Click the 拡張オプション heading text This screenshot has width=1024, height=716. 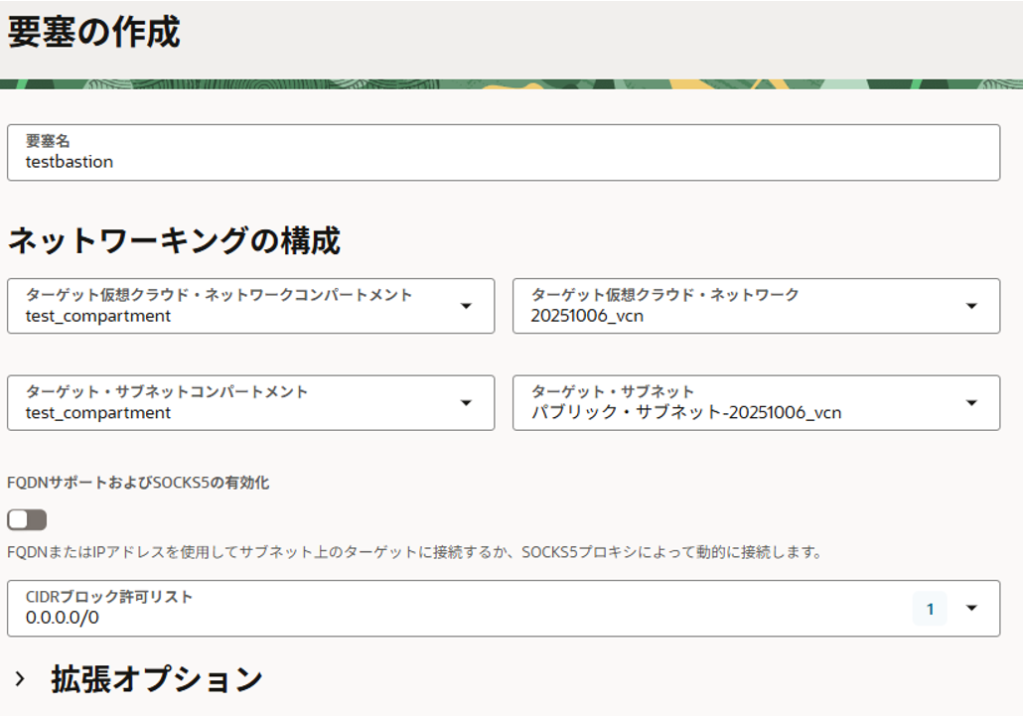157,679
